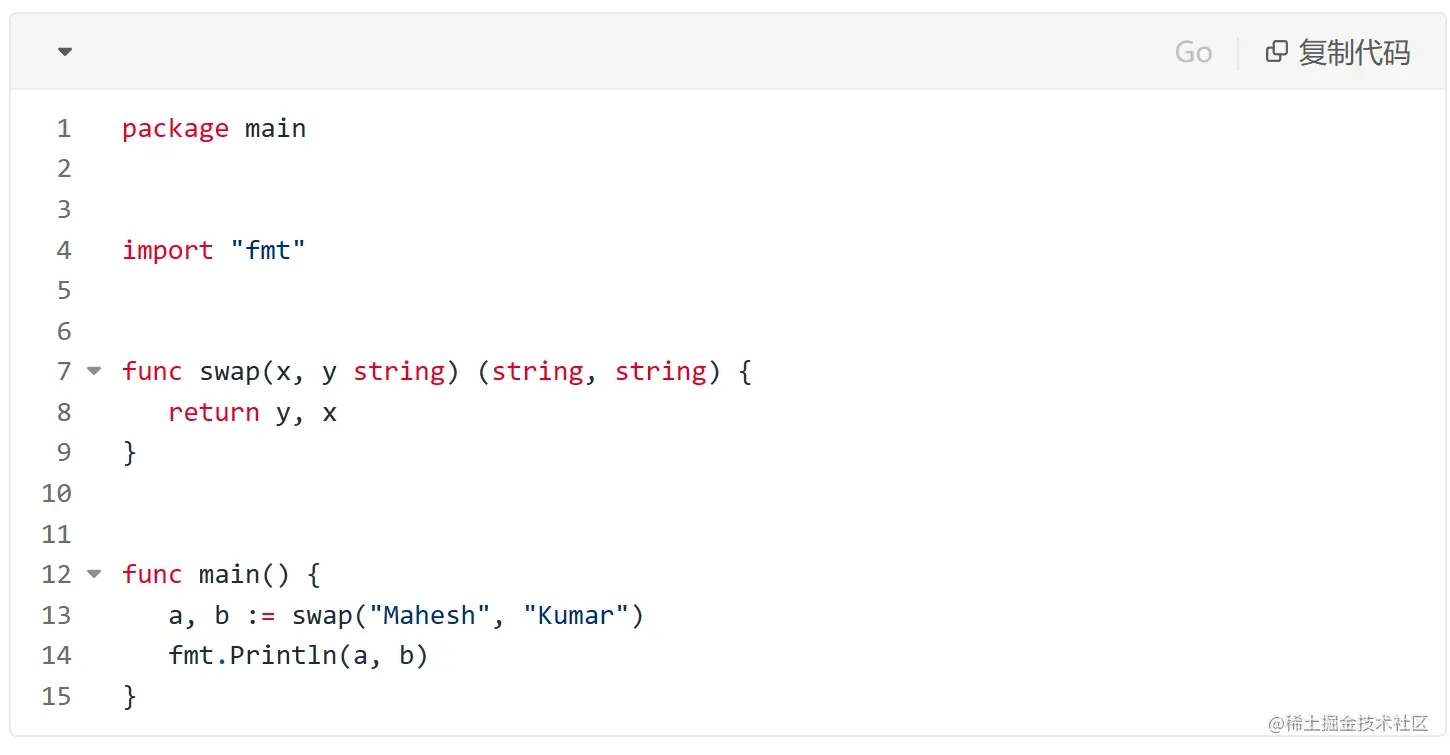The height and width of the screenshot is (755, 1450).
Task: Click line number 4 in the gutter
Action: (x=64, y=250)
